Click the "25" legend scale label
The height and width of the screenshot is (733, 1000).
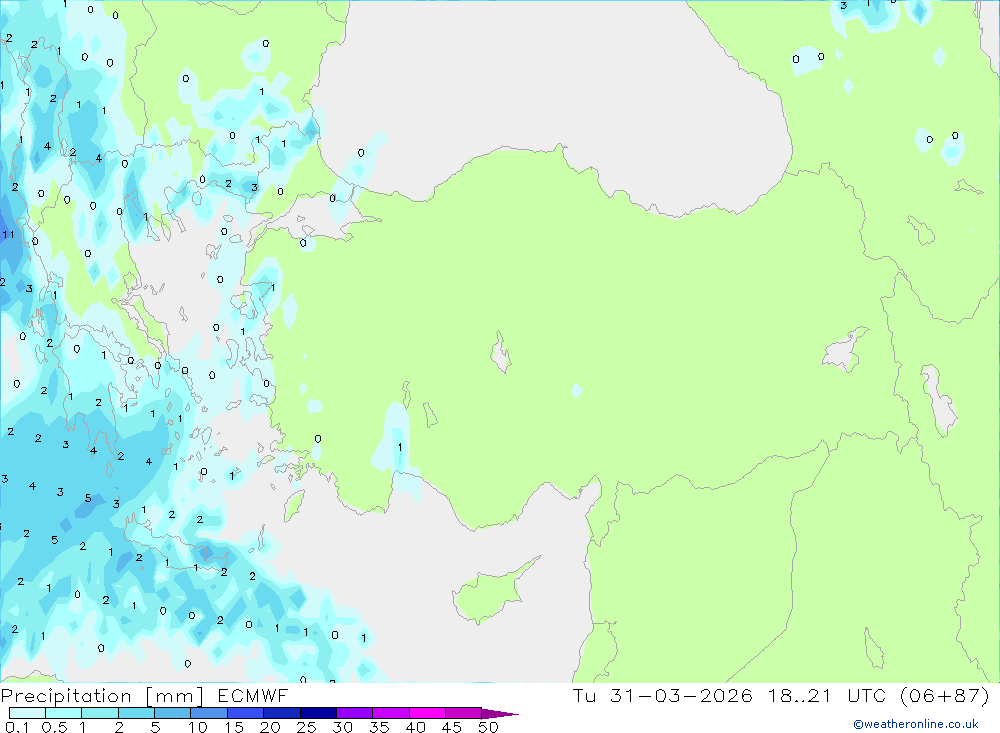tap(307, 727)
